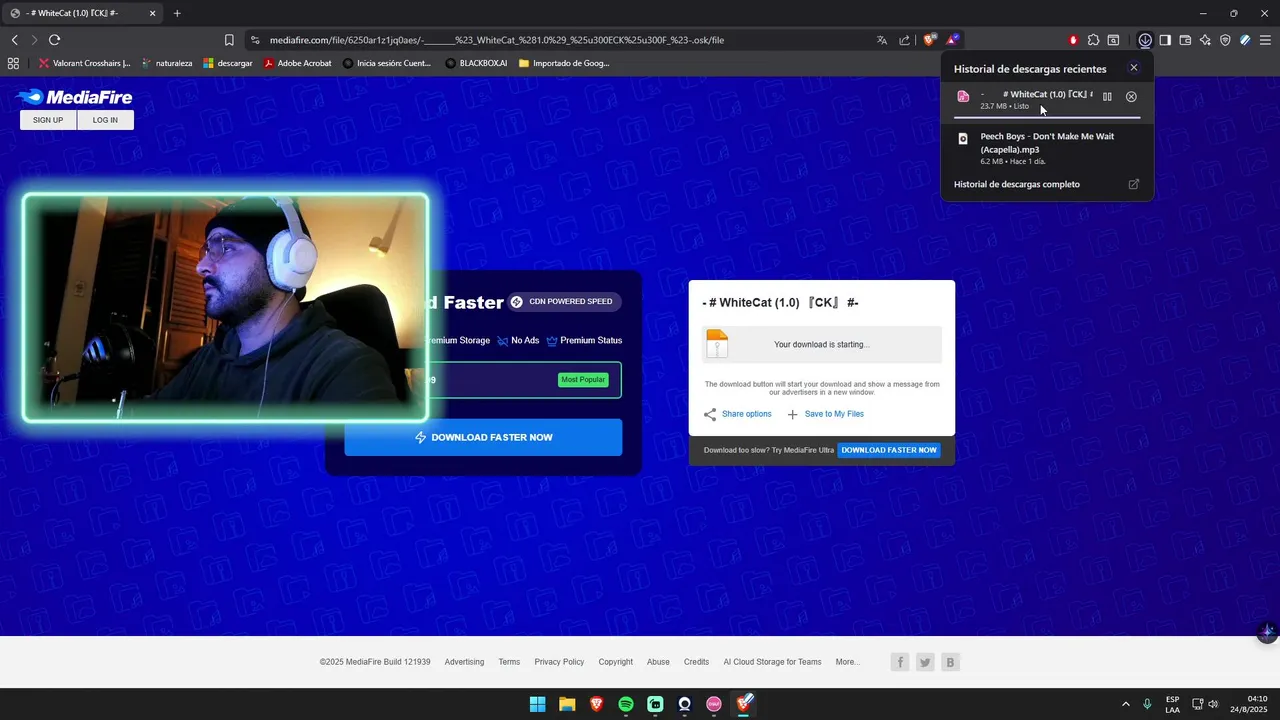
Task: Open Adobe Acrobat bookmark
Action: coord(298,63)
